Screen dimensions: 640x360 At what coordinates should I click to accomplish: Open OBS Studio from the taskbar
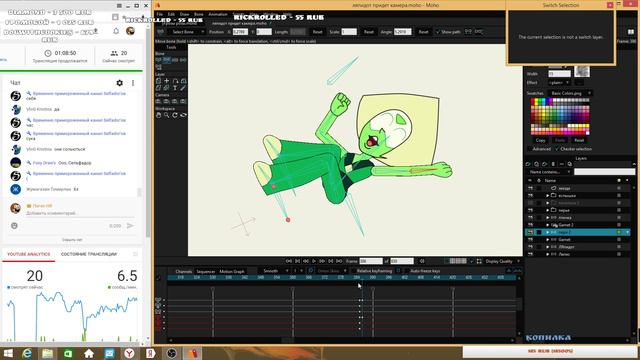click(x=171, y=353)
